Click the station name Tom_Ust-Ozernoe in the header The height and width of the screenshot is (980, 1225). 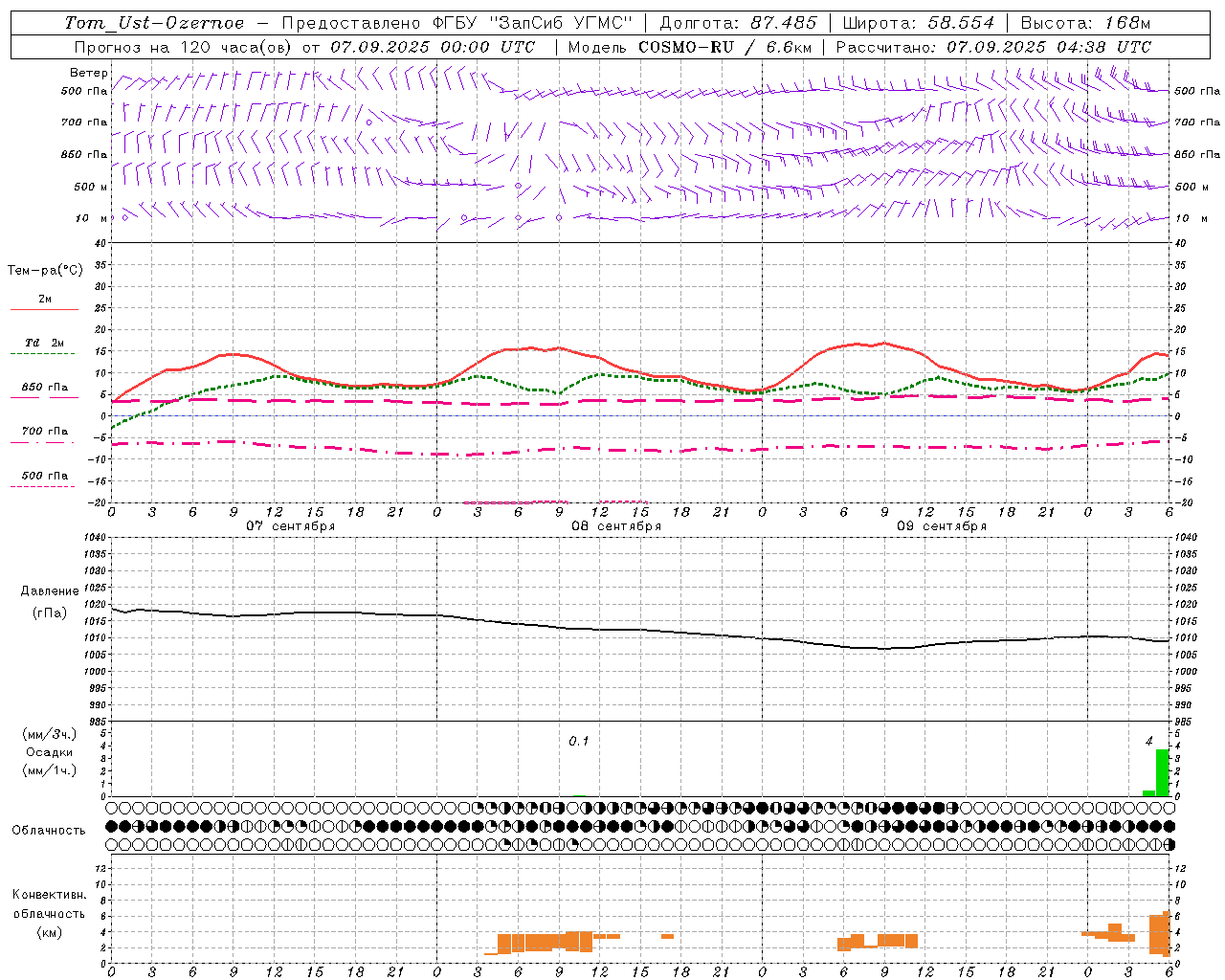click(155, 23)
